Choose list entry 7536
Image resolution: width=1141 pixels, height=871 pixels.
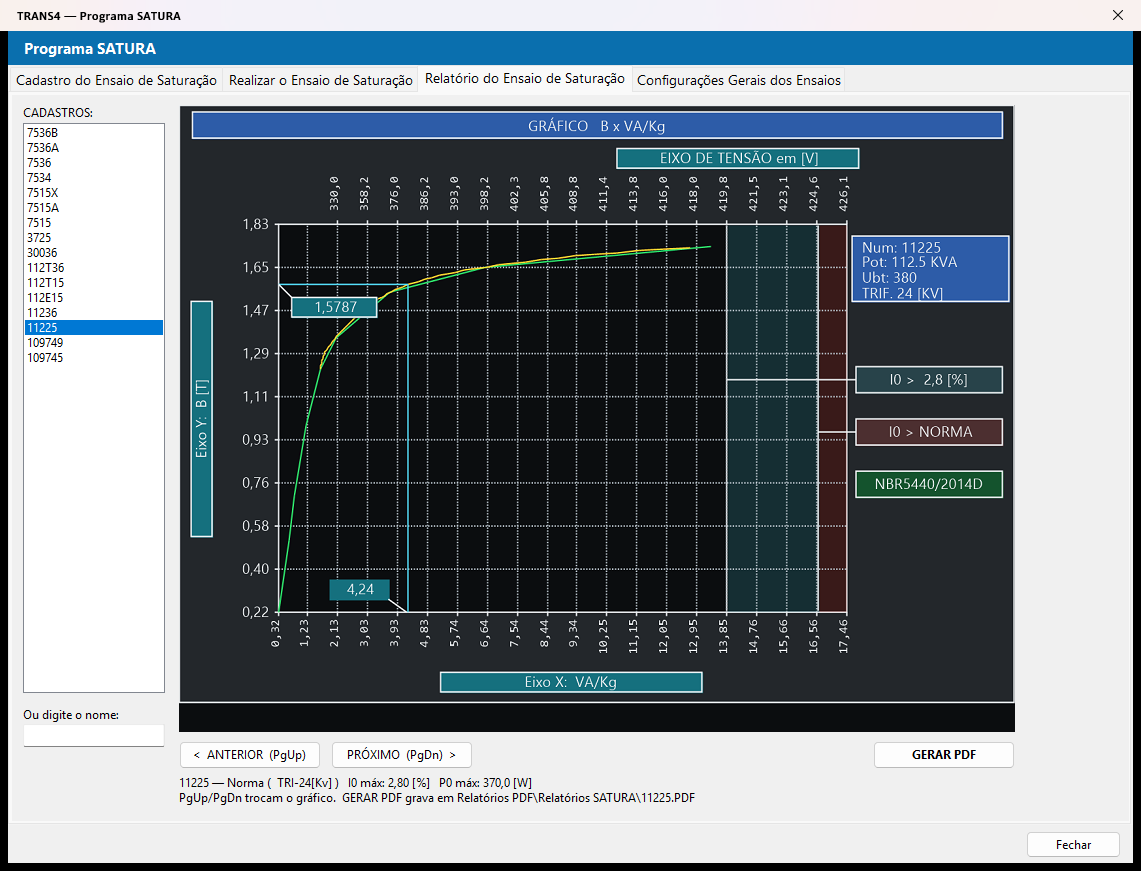pos(94,163)
